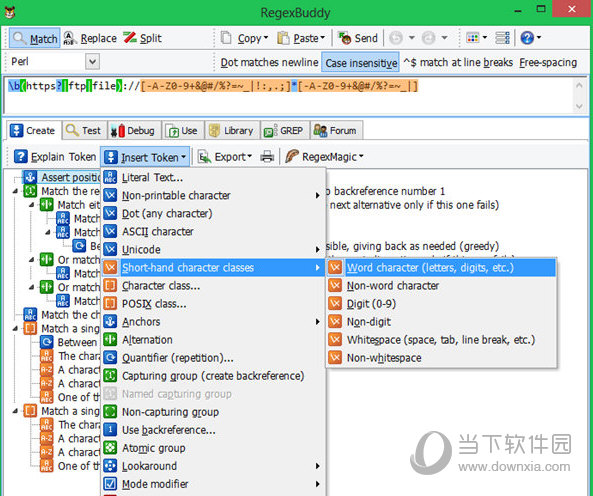Collapse the first 'Or match' node

(32, 260)
